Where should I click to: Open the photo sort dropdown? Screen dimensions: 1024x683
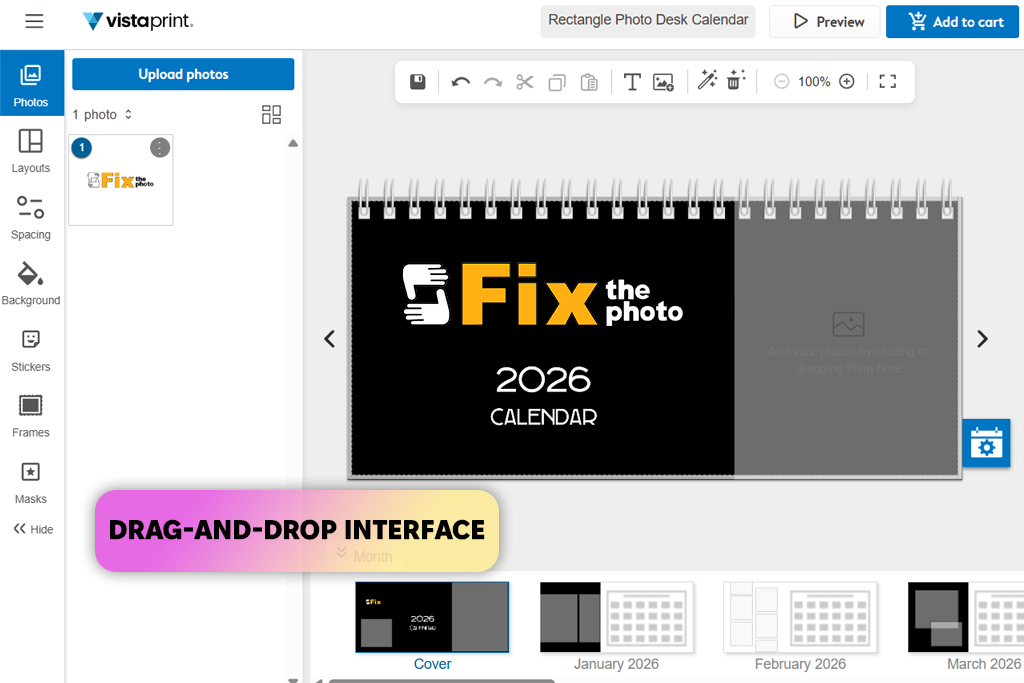click(103, 114)
